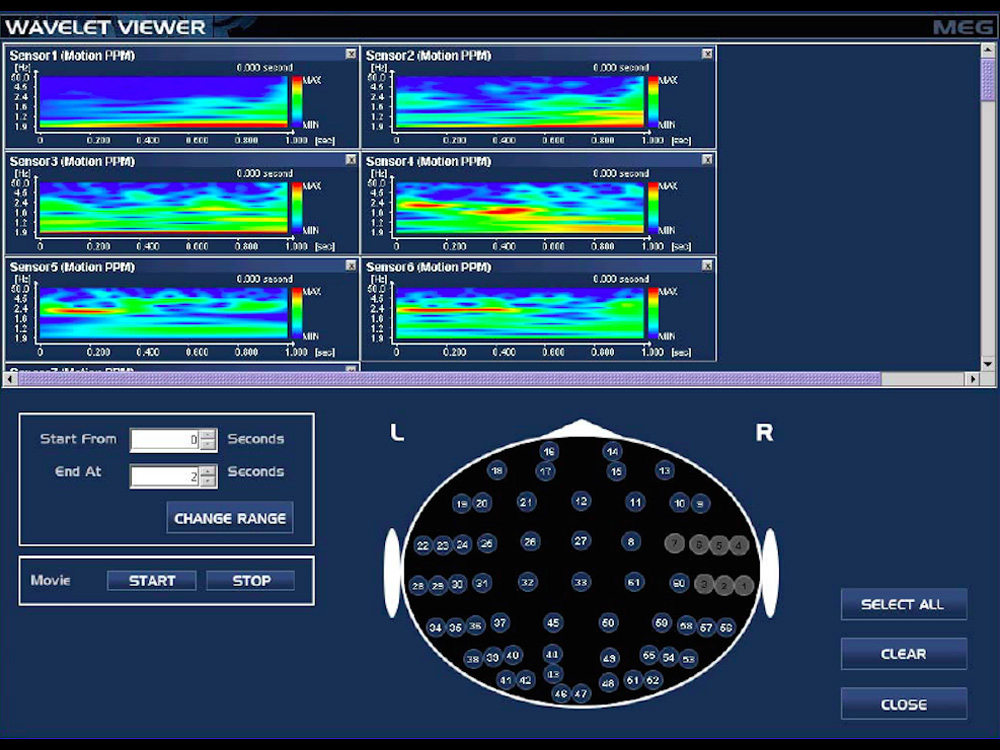Deselect the grayed sensor 1
Viewport: 1000px width, 750px height.
pos(743,586)
